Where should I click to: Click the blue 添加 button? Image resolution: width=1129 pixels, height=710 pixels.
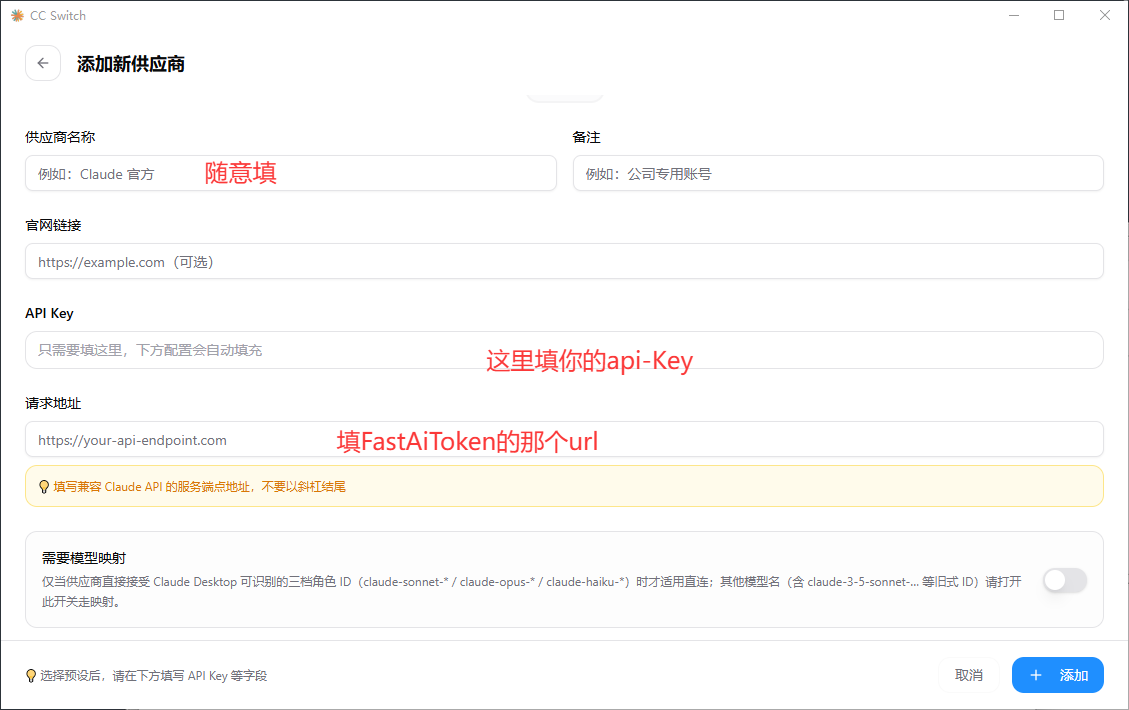click(x=1058, y=675)
